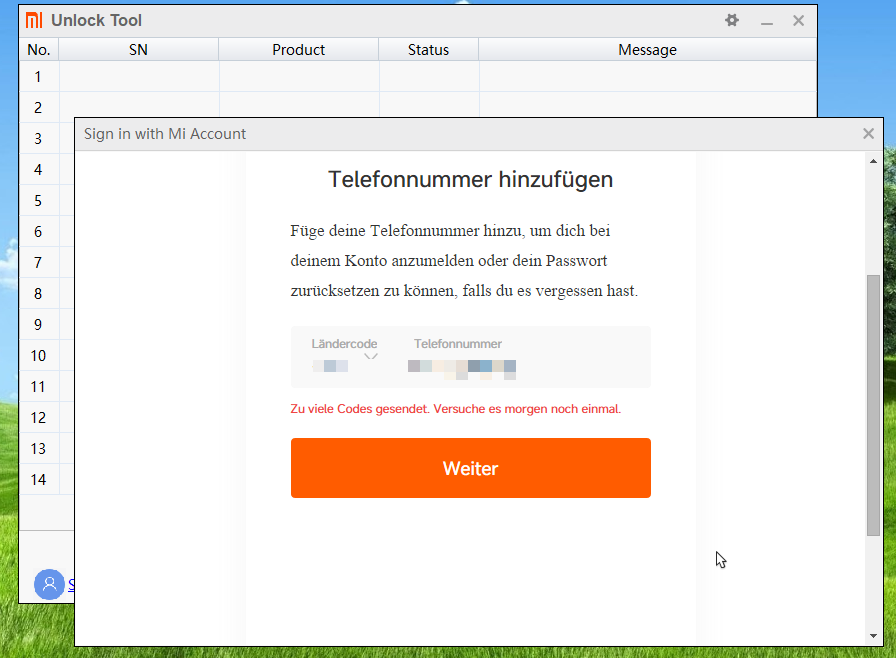Minimize the Unlock Tool window
Image resolution: width=896 pixels, height=658 pixels.
(767, 21)
